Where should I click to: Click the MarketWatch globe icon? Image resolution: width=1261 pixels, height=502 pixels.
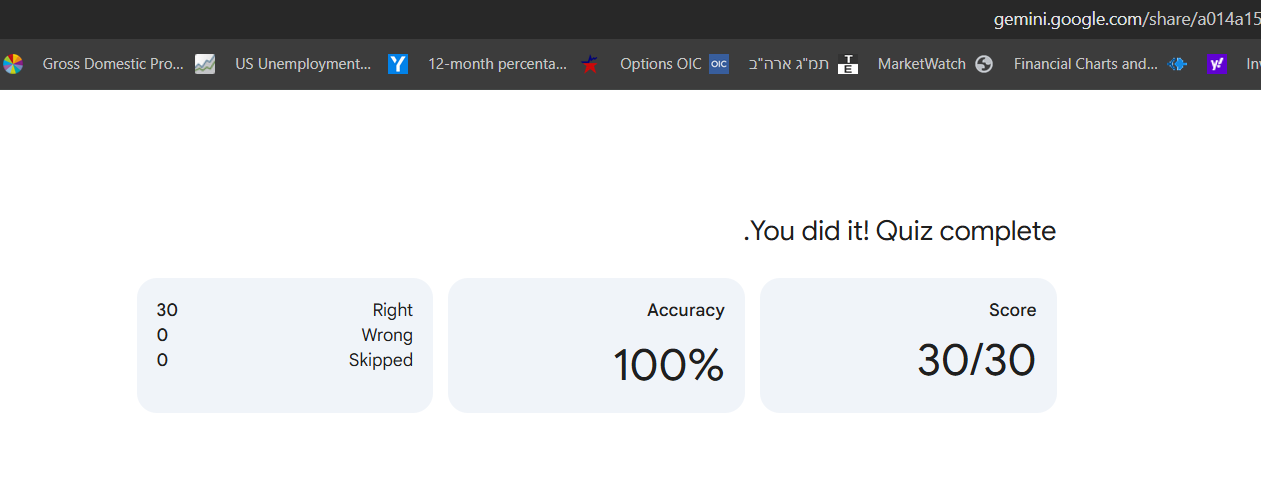pos(984,64)
